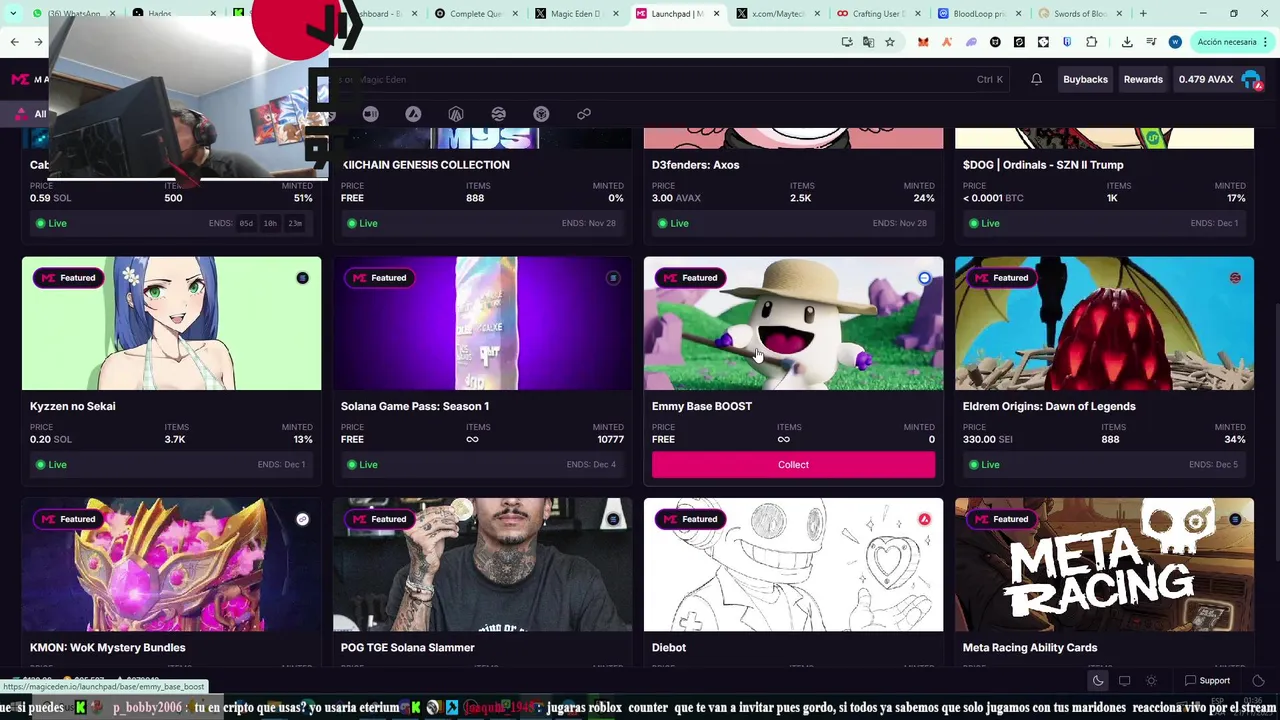
Task: Open the Rewards page
Action: point(1143,79)
